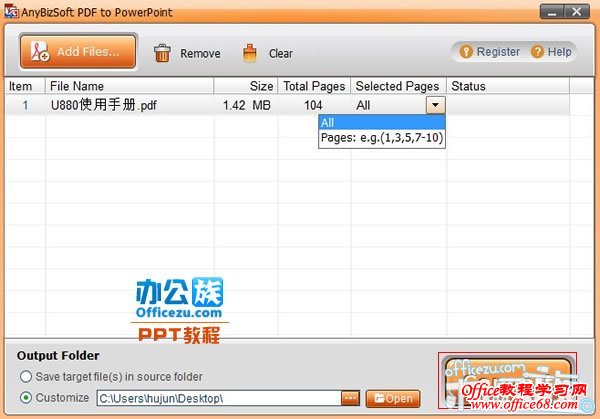Click the Remove trash can icon
Image resolution: width=600 pixels, height=419 pixels.
point(162,53)
